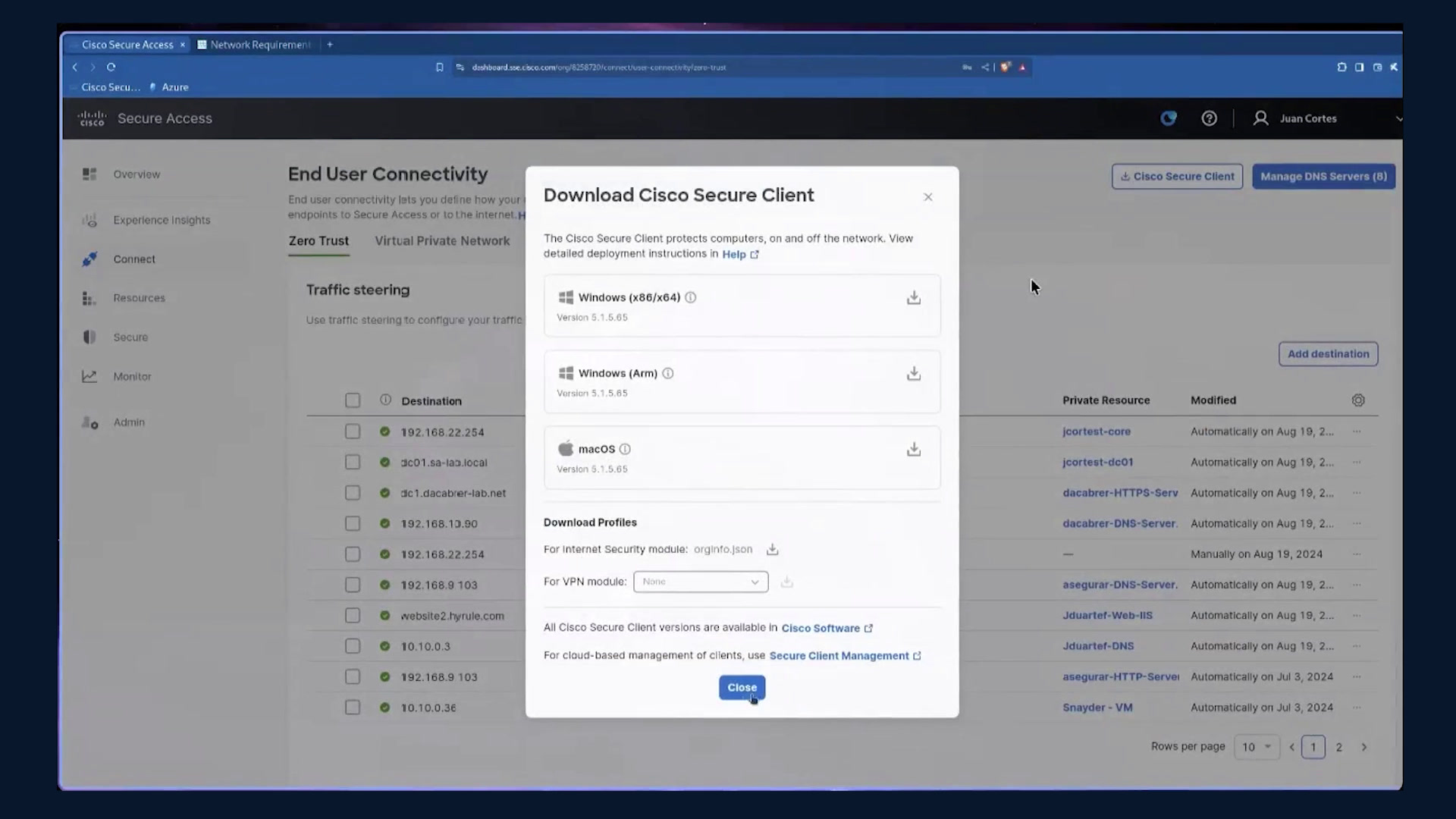
Task: Click the Add destination button
Action: click(x=1328, y=354)
